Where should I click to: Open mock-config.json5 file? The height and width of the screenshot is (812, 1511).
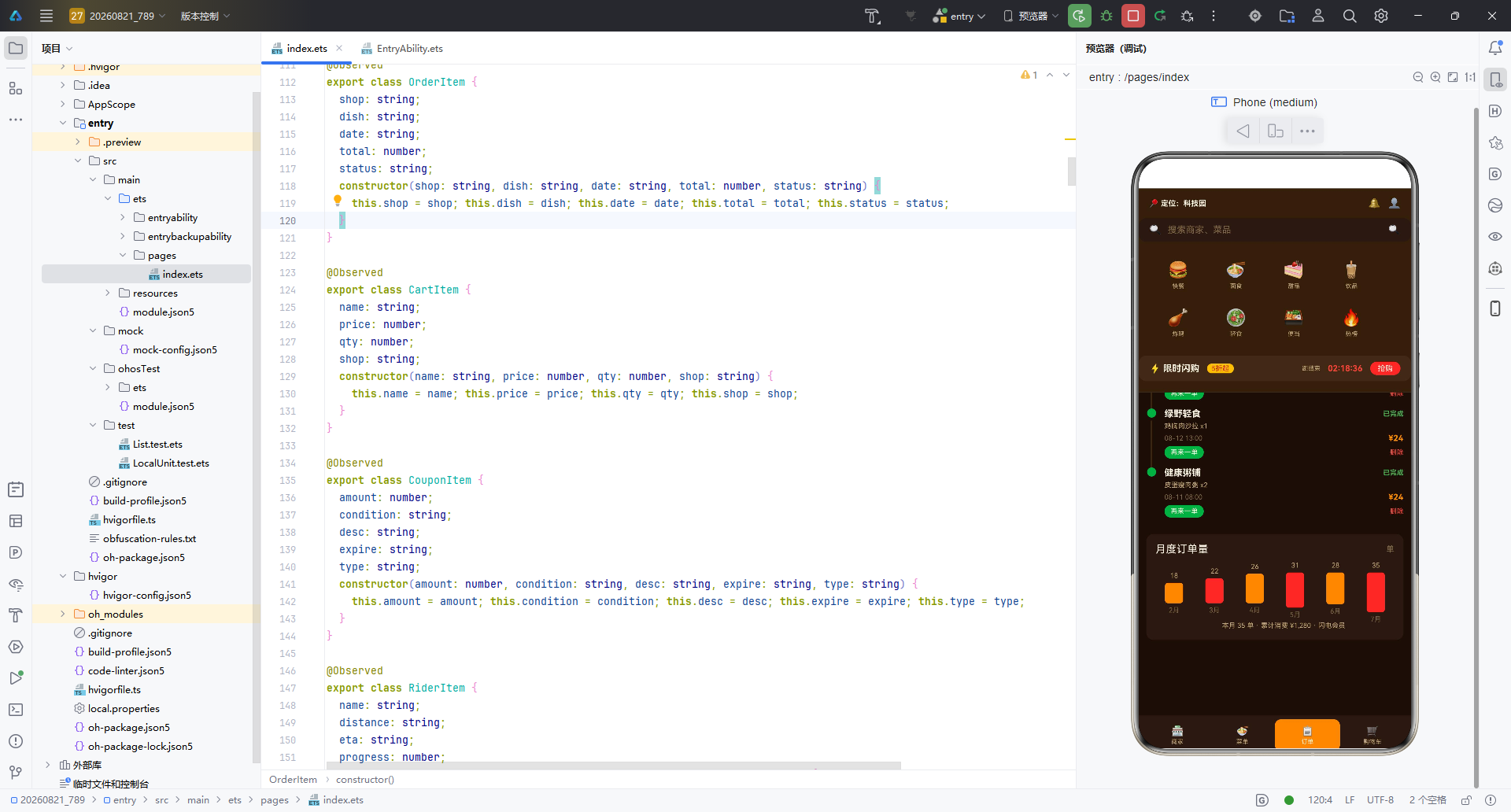point(174,349)
